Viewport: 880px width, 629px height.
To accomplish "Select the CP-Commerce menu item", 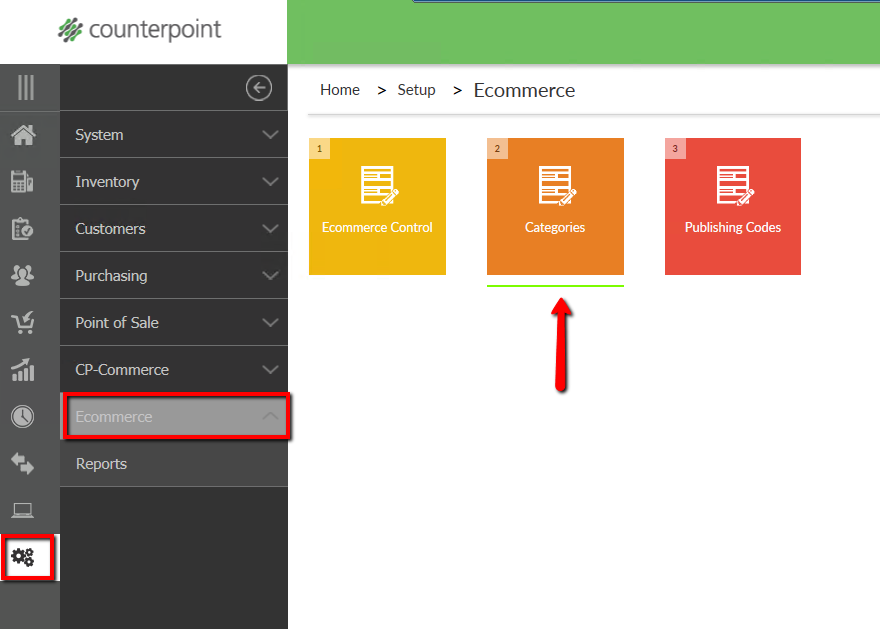I will pos(174,370).
